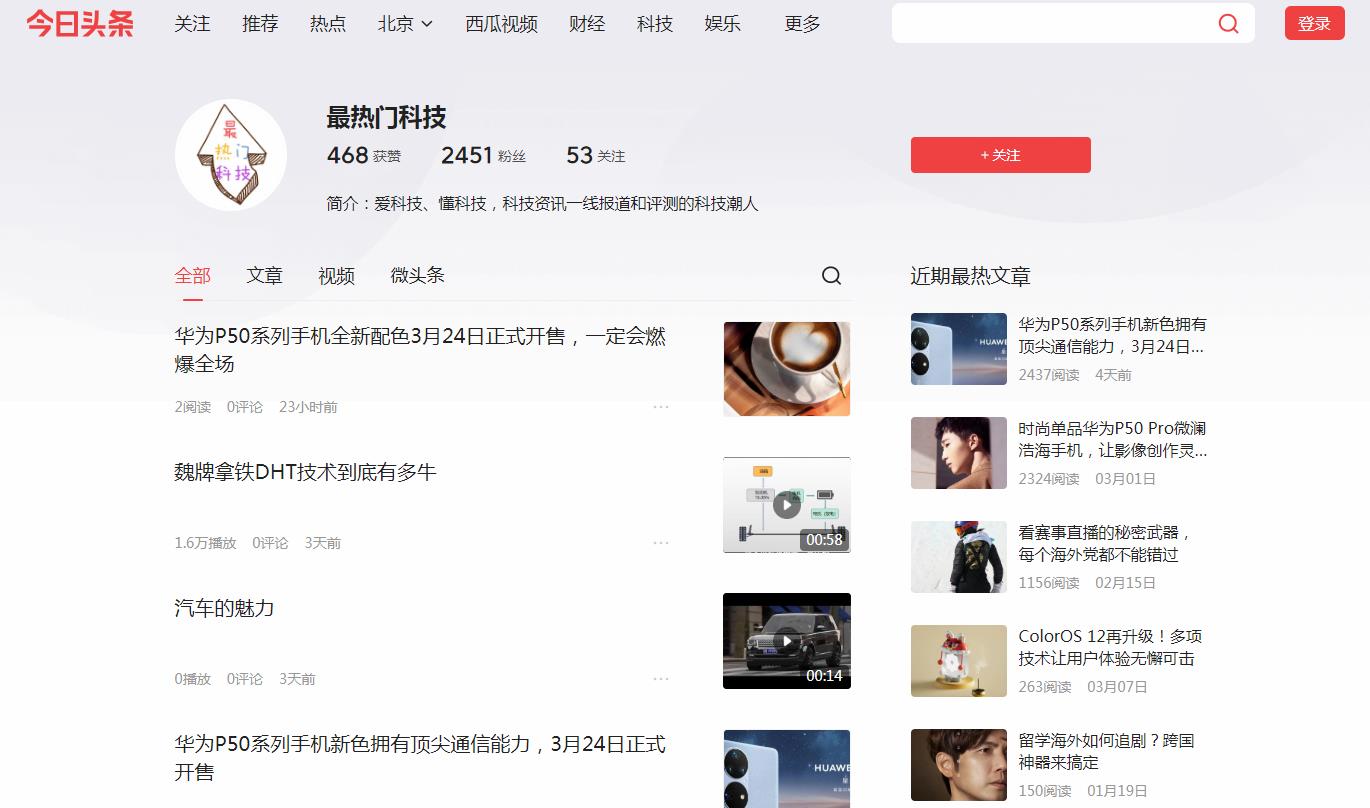The height and width of the screenshot is (808, 1370).
Task: Follow the account with + 关注 button
Action: coord(1000,155)
